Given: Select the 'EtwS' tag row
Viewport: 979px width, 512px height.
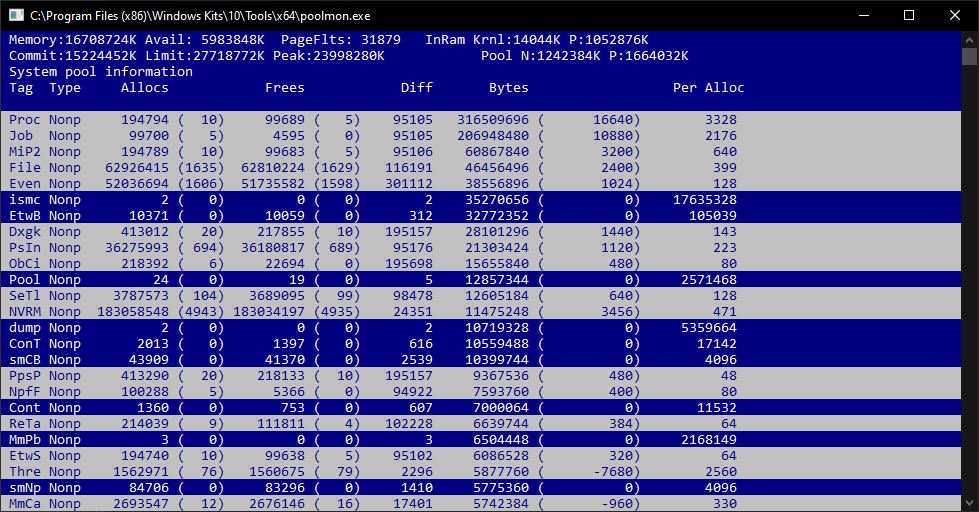Looking at the screenshot, I should tap(481, 456).
